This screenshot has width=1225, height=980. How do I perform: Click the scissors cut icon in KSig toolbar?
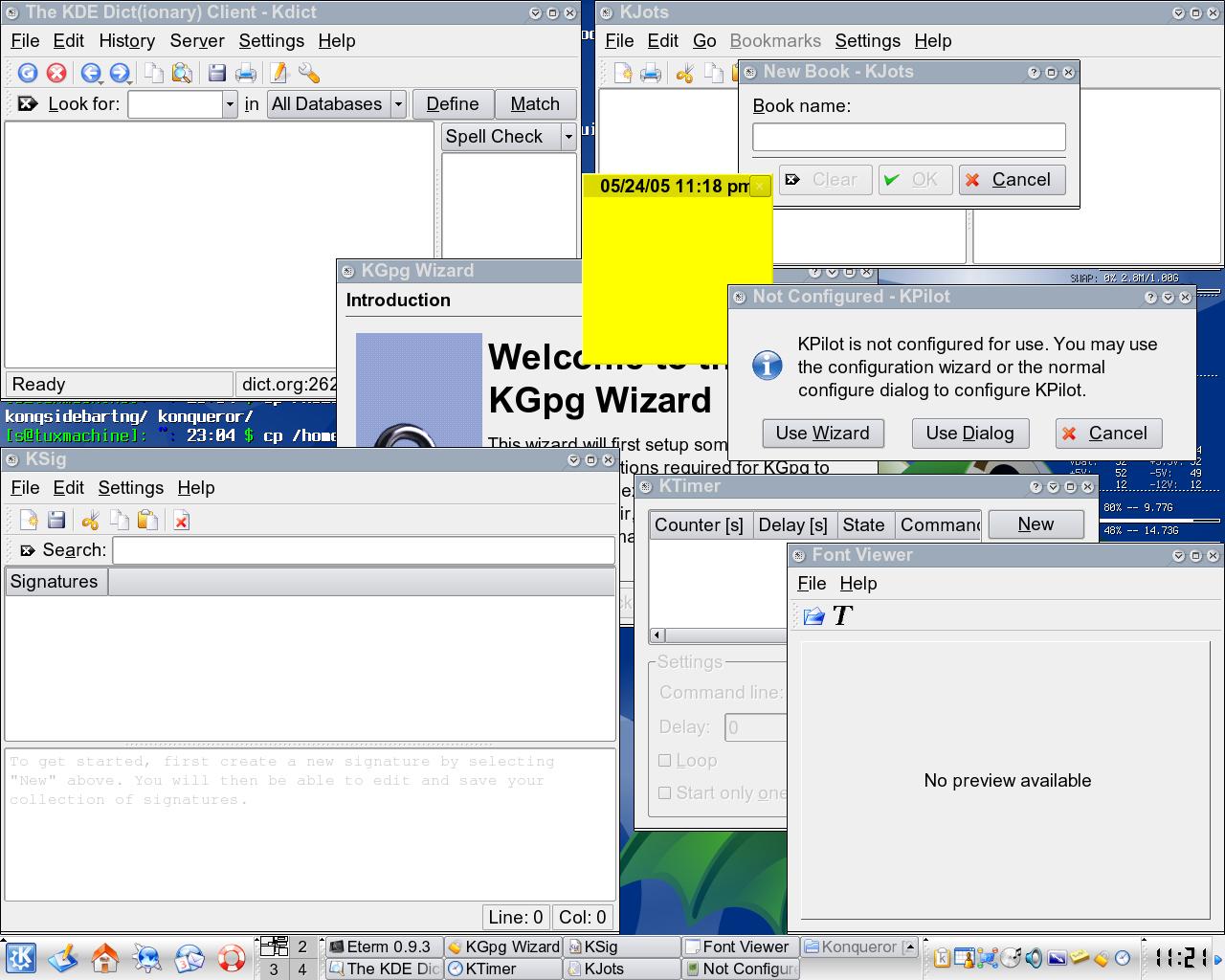click(x=91, y=520)
